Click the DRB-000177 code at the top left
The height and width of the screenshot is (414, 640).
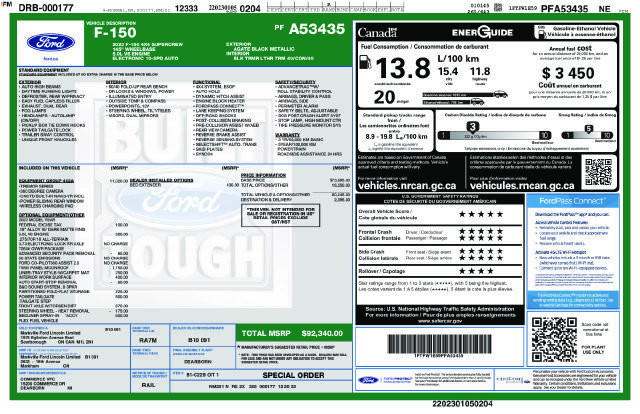(46, 8)
